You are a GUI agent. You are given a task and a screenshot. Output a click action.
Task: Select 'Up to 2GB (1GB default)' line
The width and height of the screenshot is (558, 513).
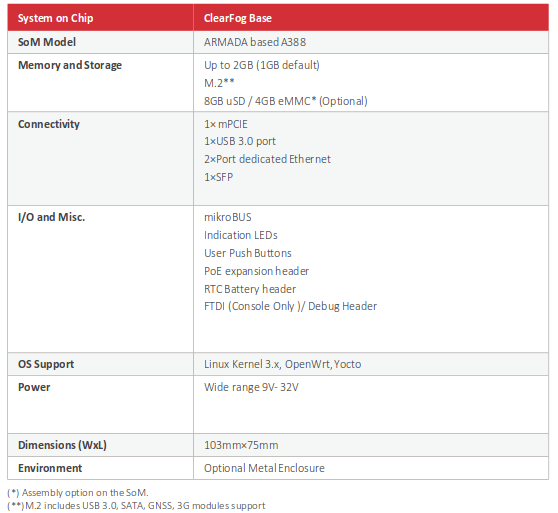pos(262,65)
